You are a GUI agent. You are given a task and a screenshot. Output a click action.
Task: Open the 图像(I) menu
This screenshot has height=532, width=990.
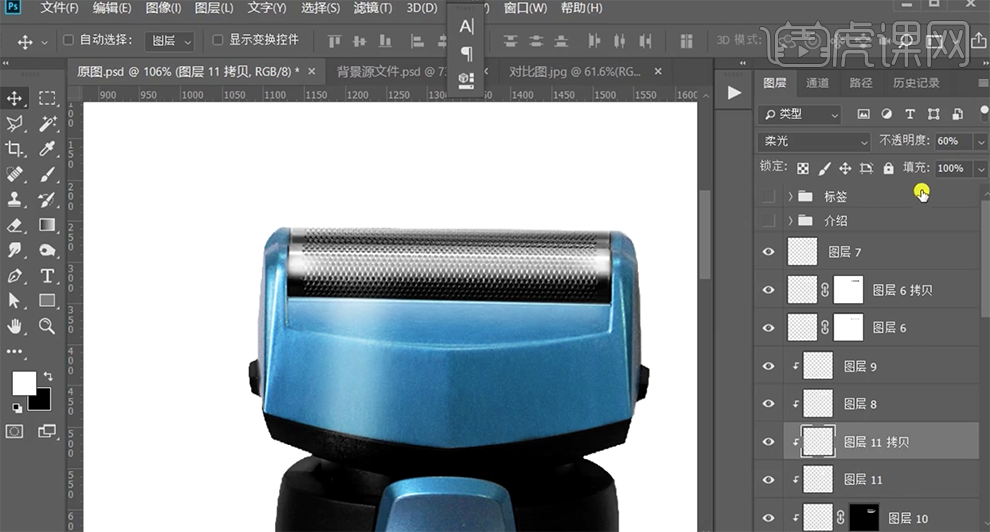163,8
